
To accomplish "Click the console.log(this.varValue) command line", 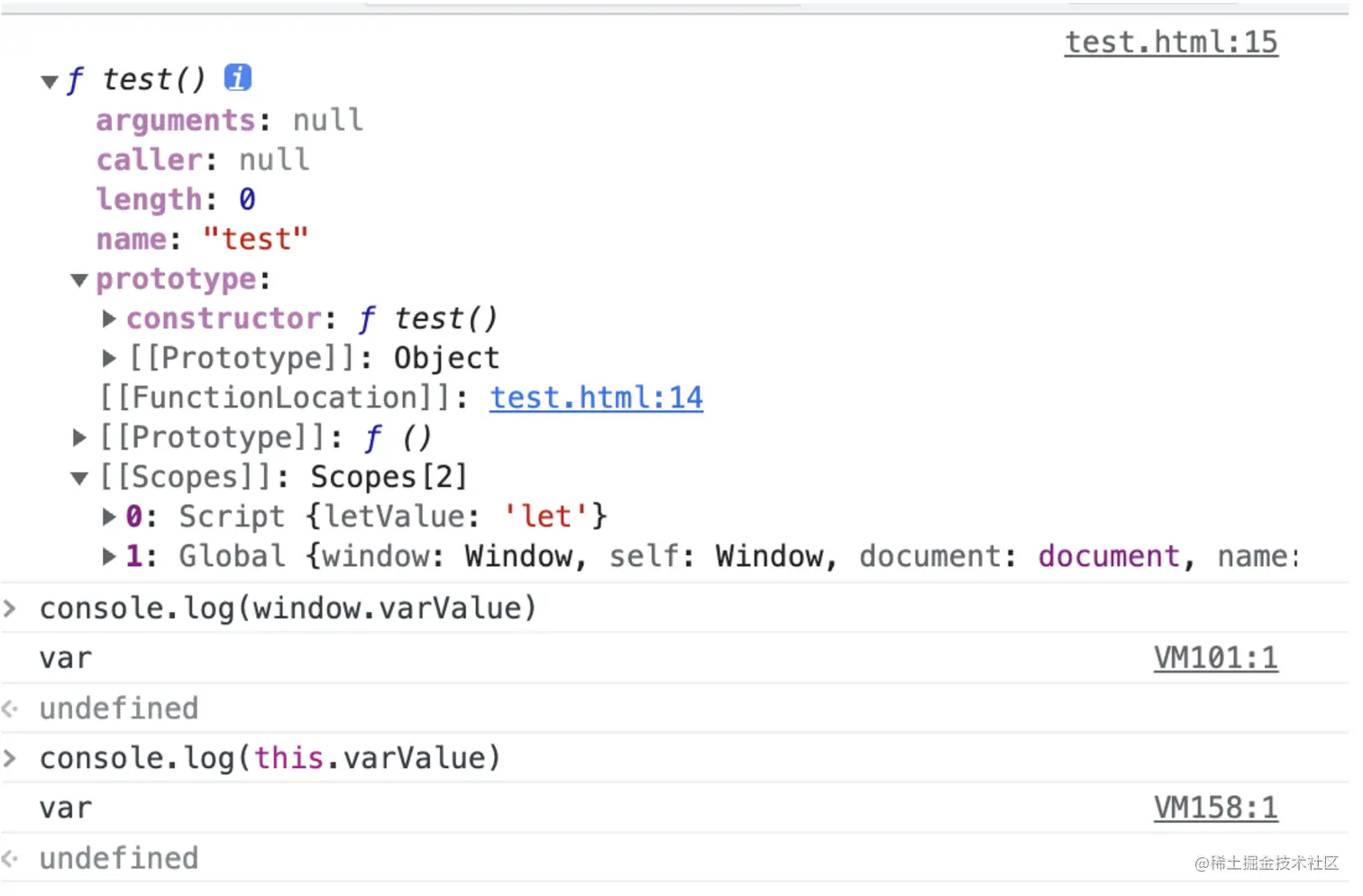I will pos(270,759).
